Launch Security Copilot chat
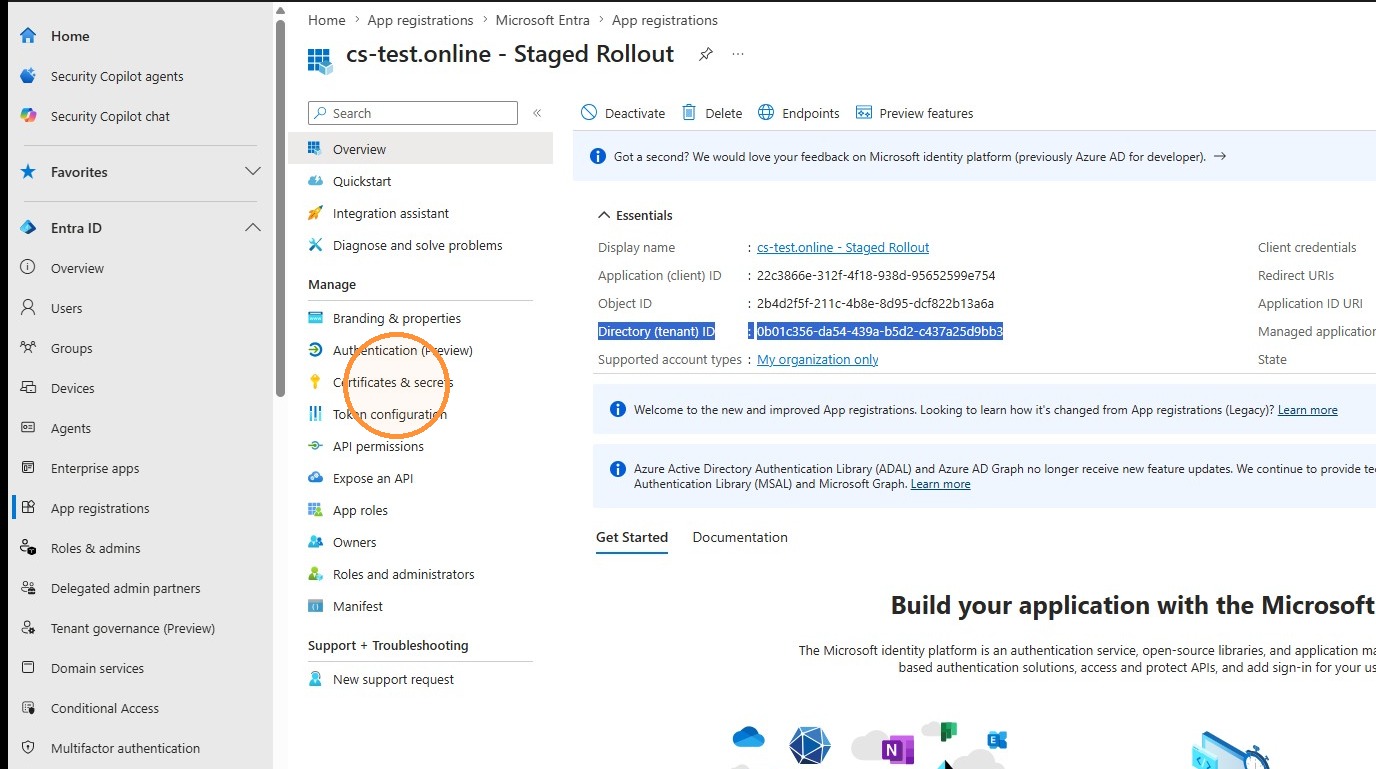Image resolution: width=1376 pixels, height=769 pixels. coord(110,116)
